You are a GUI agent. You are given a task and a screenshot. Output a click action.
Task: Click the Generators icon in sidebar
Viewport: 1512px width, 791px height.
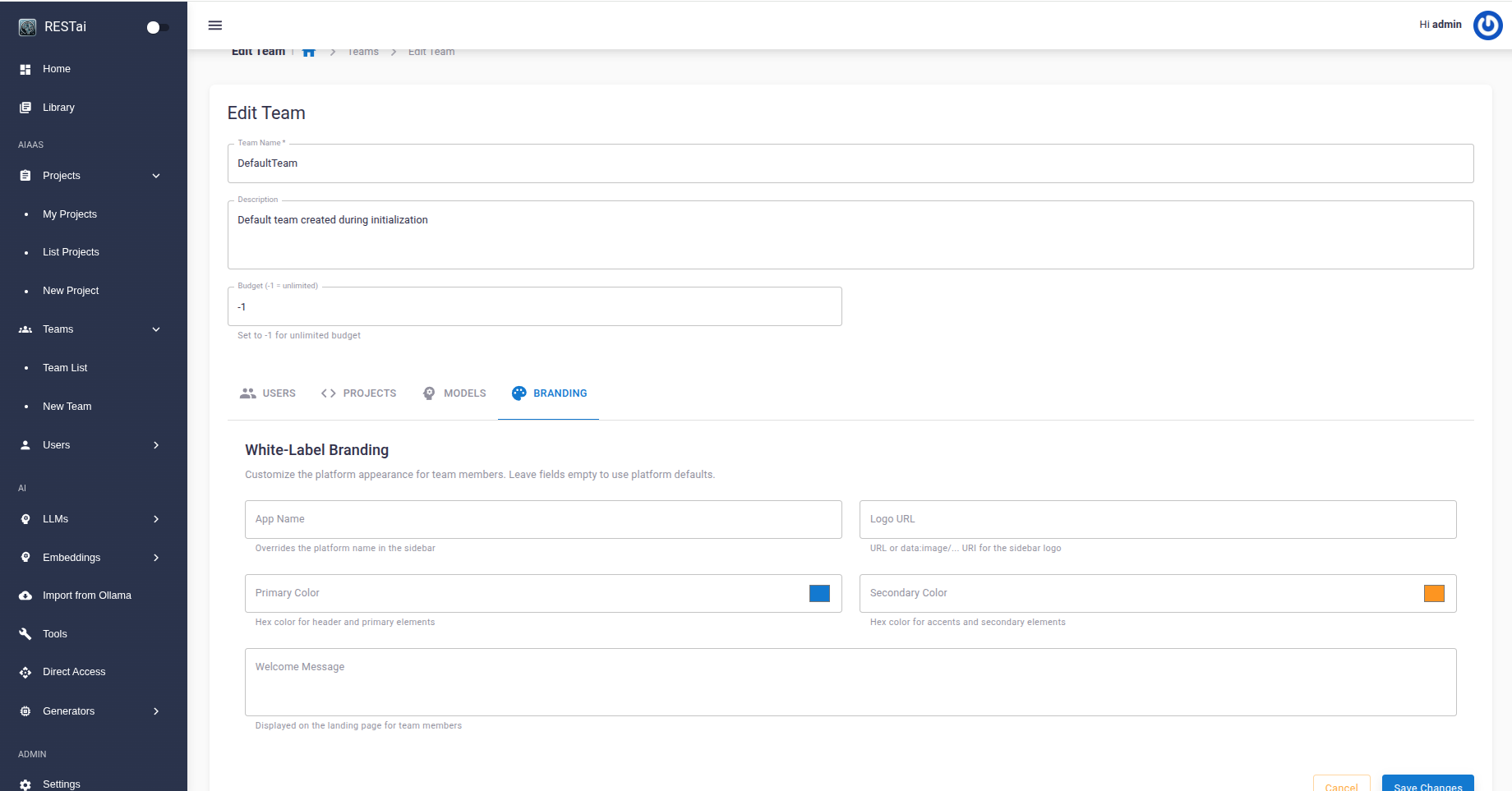click(x=25, y=711)
